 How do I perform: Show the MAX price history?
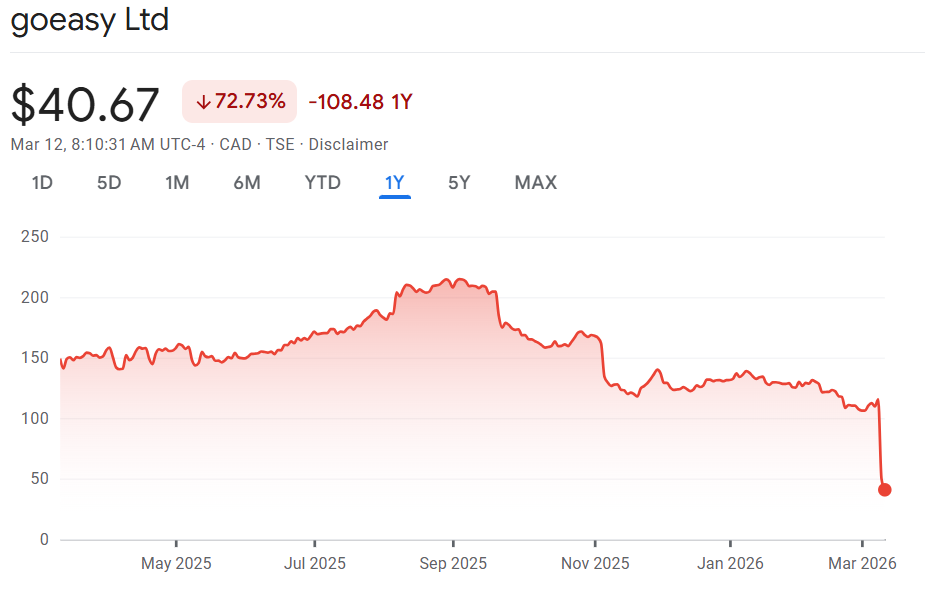tap(536, 183)
